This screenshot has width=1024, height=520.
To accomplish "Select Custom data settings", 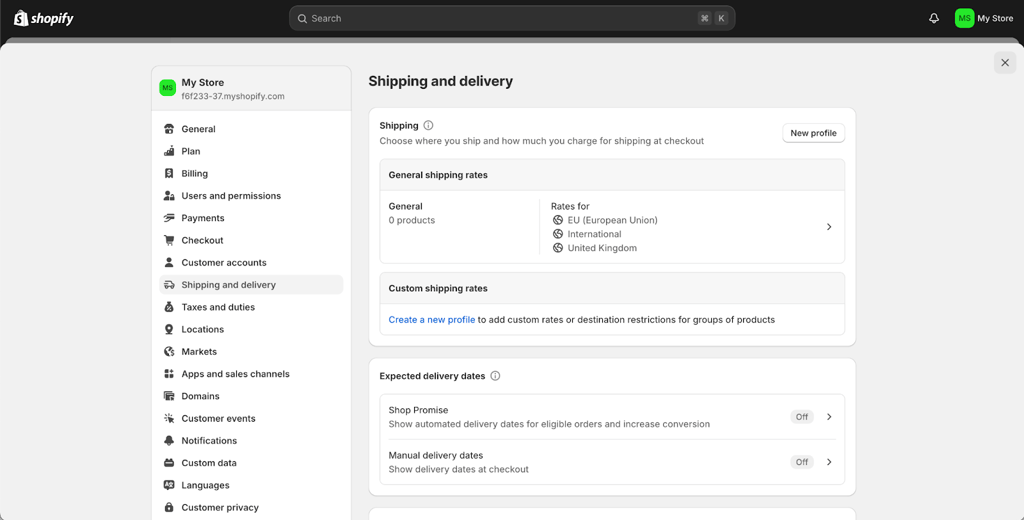I will click(251, 463).
